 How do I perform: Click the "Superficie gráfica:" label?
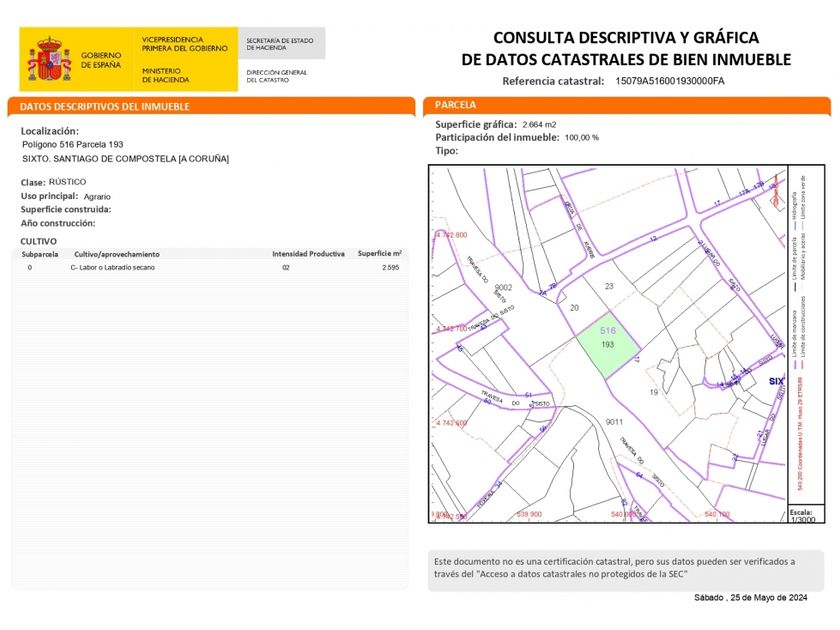pos(476,124)
